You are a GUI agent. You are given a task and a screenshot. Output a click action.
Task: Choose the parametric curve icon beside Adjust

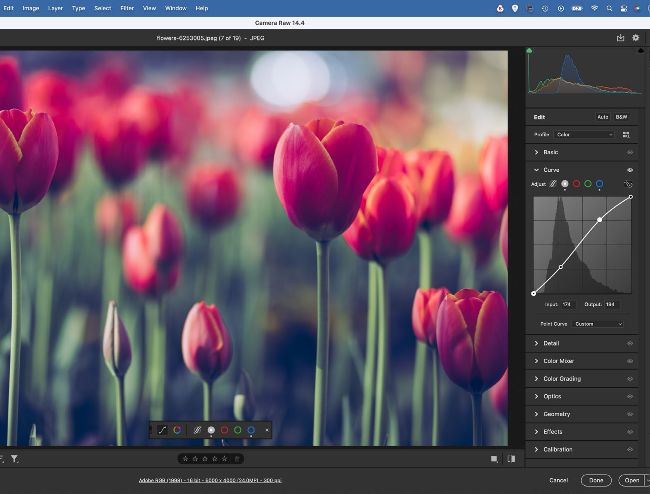pos(553,184)
